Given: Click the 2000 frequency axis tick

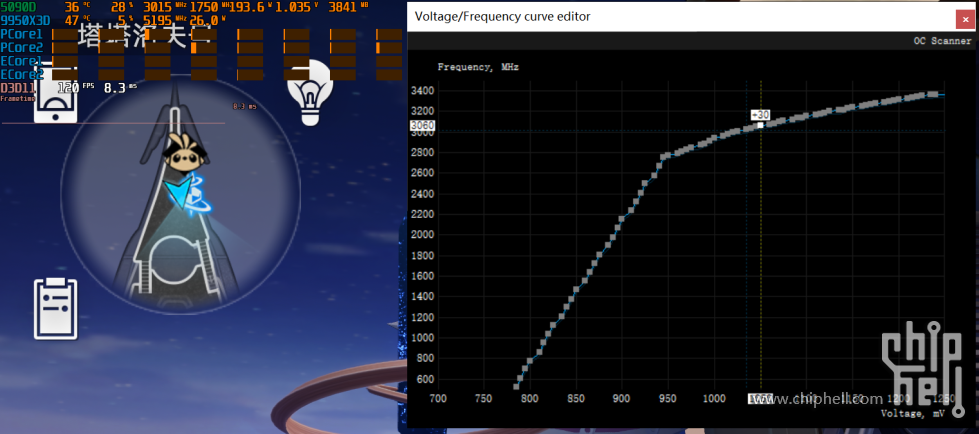Looking at the screenshot, I should 422,235.
